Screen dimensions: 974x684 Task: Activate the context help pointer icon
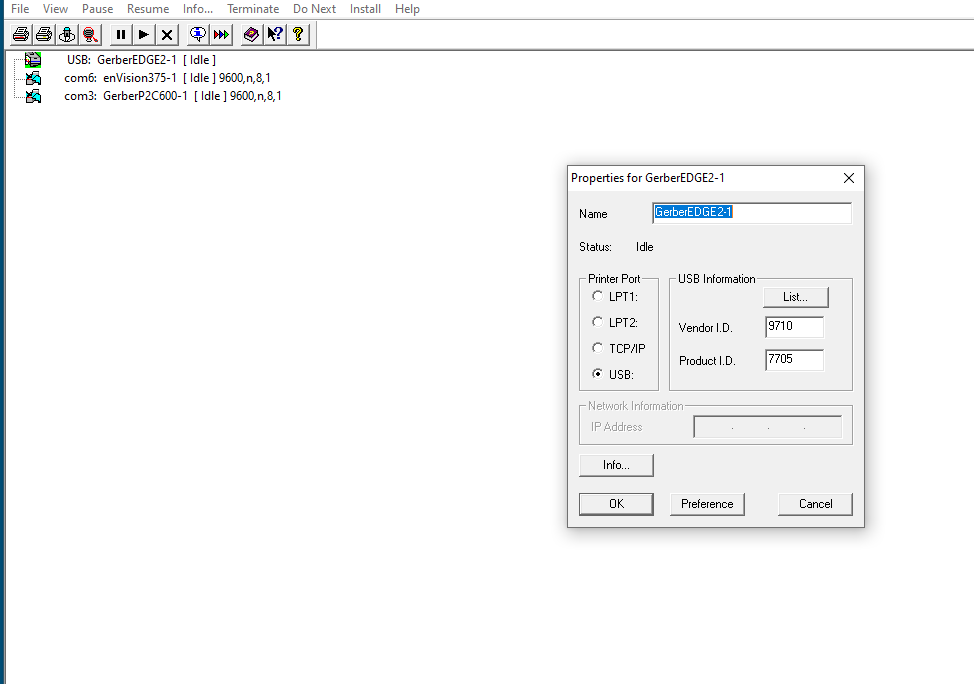point(275,34)
